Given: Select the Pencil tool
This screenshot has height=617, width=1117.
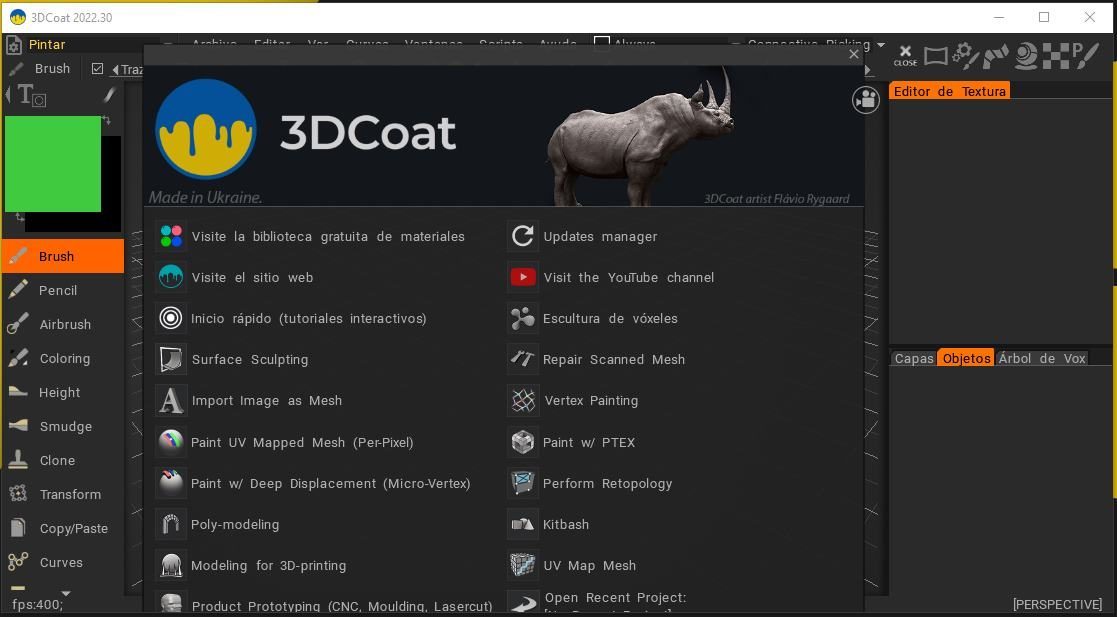Looking at the screenshot, I should click(x=62, y=290).
